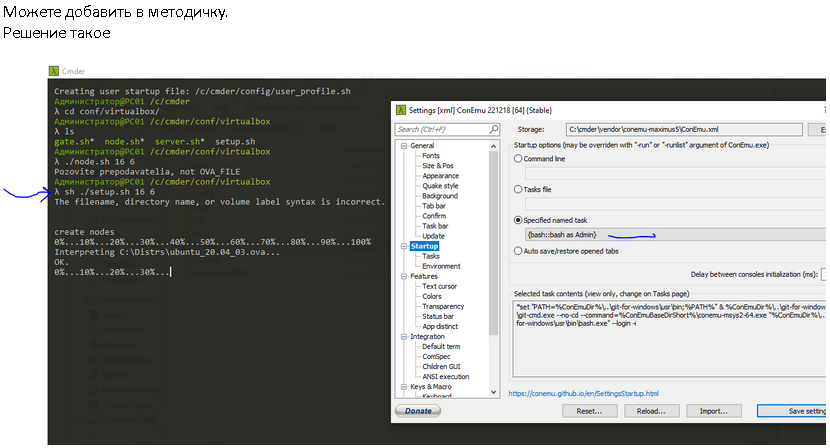Viewport: 830px width, 448px height.
Task: Select the Command line radio button
Action: pos(517,158)
